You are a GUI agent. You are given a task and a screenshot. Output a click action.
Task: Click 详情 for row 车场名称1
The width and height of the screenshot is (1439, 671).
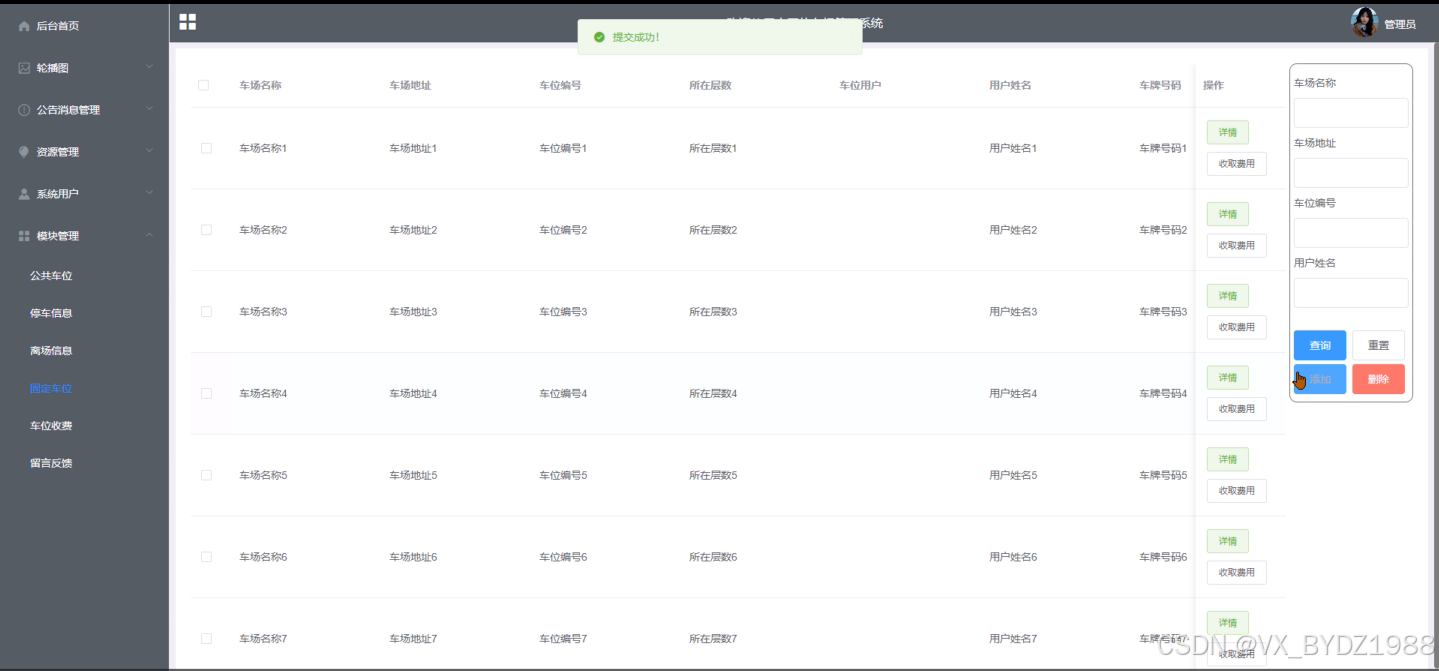[1228, 132]
